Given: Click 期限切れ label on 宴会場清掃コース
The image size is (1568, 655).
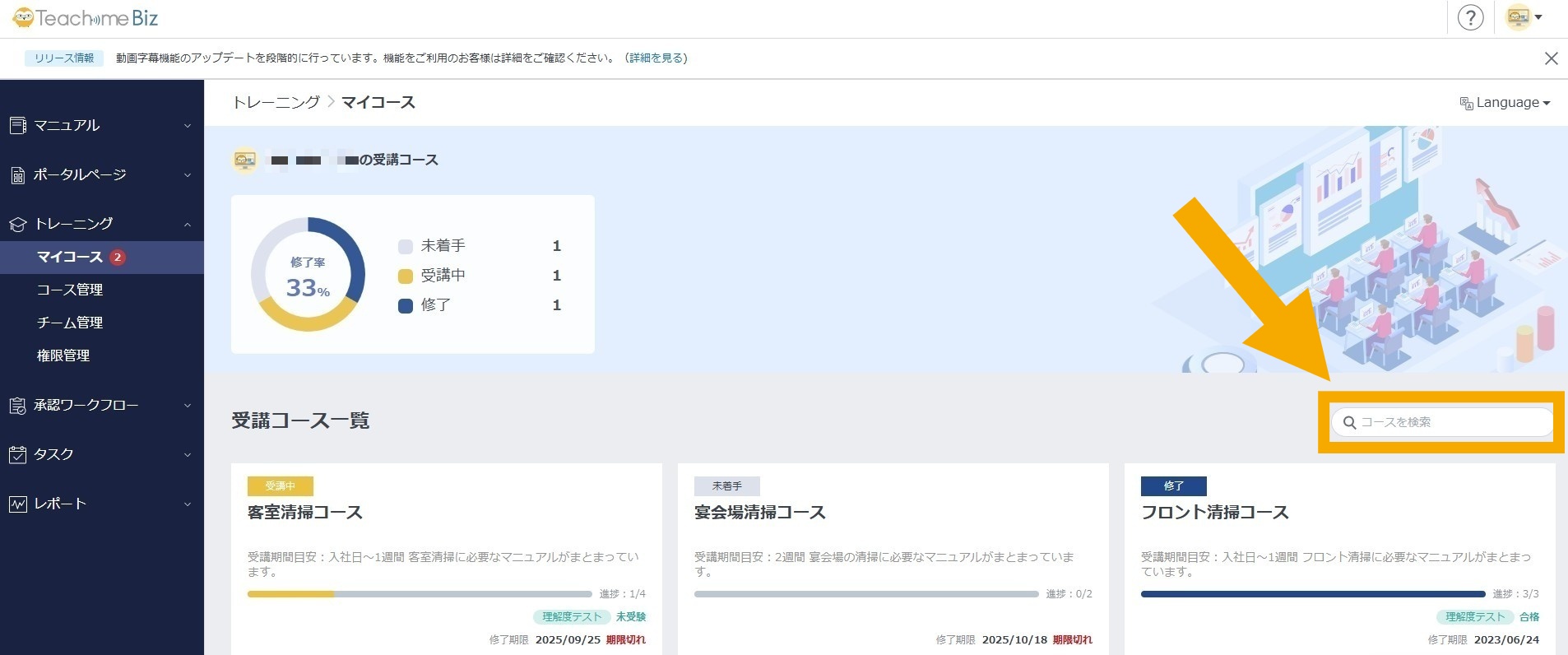Looking at the screenshot, I should click(1073, 639).
